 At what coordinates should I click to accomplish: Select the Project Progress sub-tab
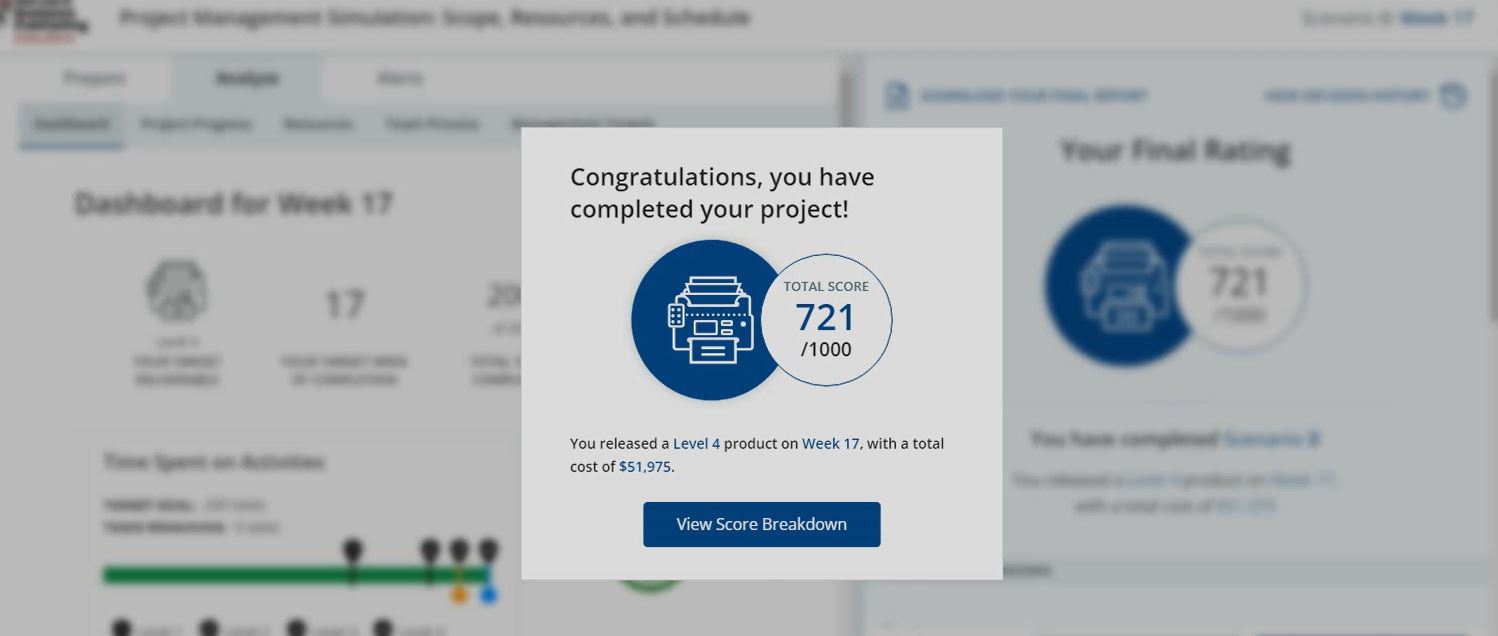tap(196, 124)
